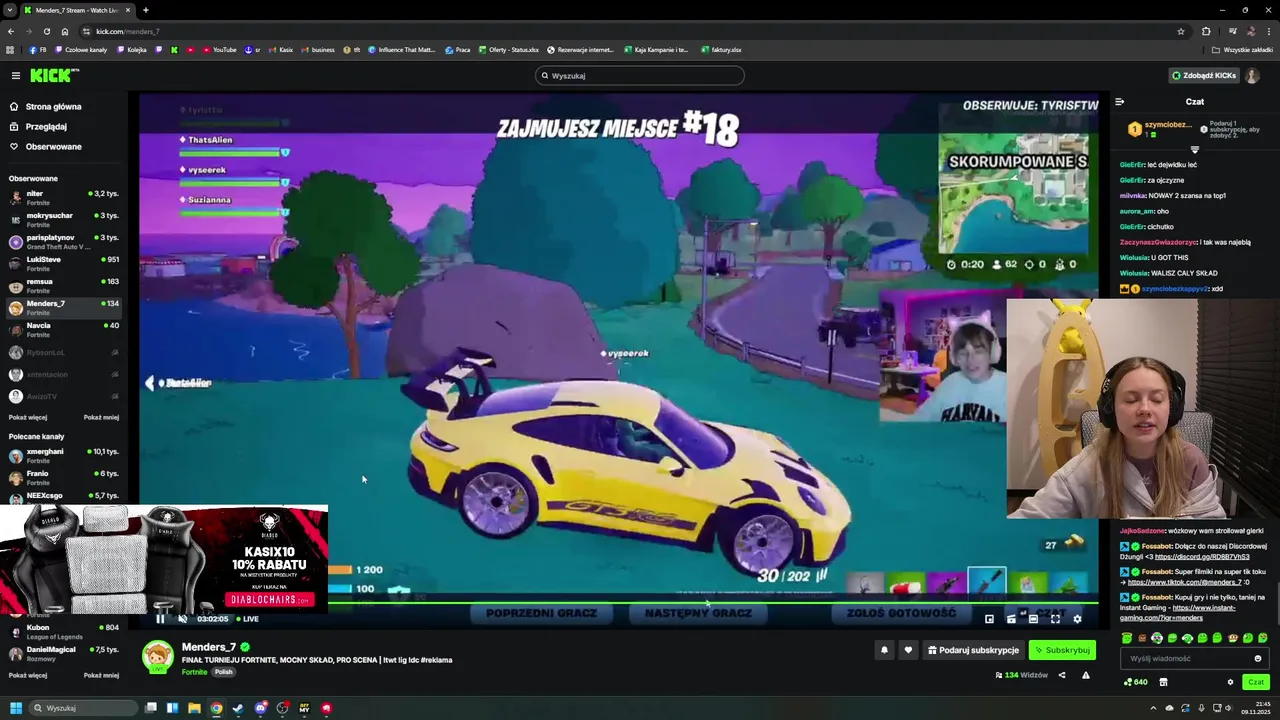
Task: Open the niter channel in sidebar
Action: click(x=64, y=197)
